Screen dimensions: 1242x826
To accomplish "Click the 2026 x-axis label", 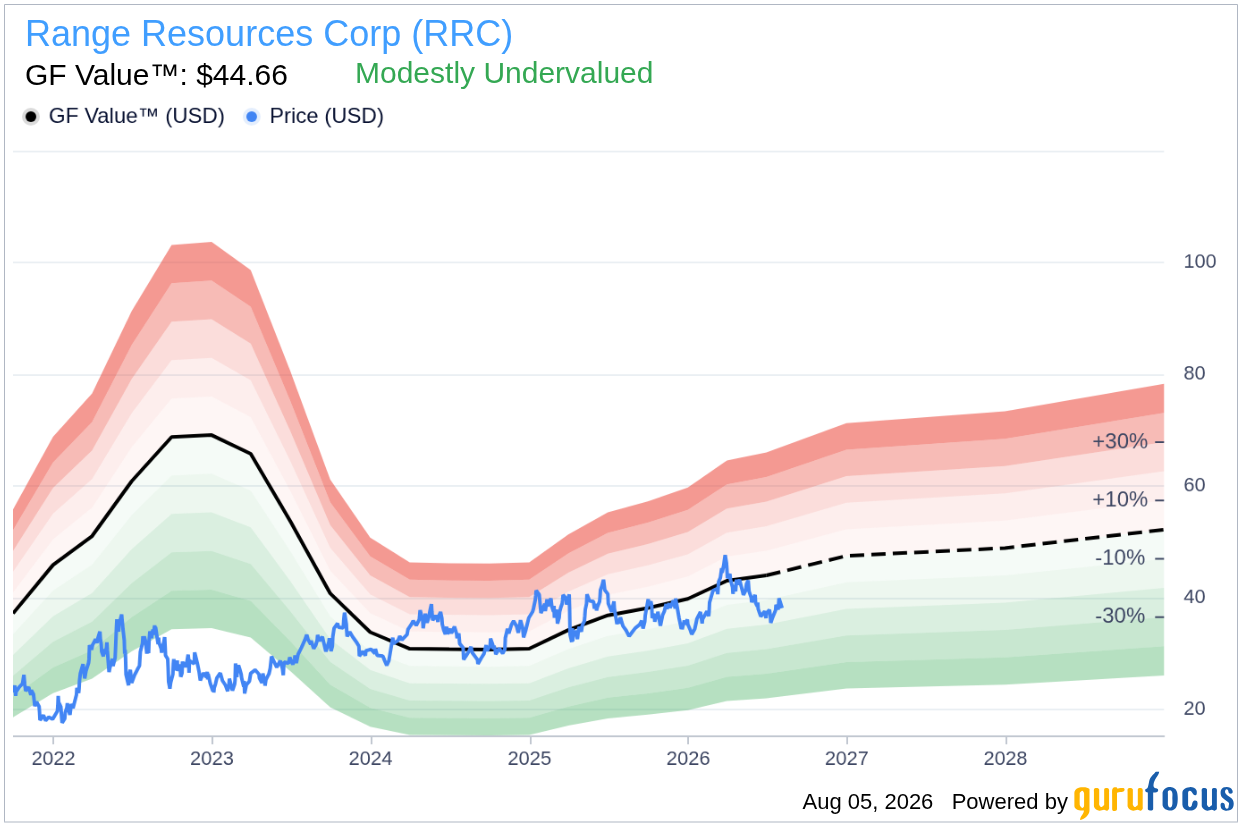I will (688, 758).
